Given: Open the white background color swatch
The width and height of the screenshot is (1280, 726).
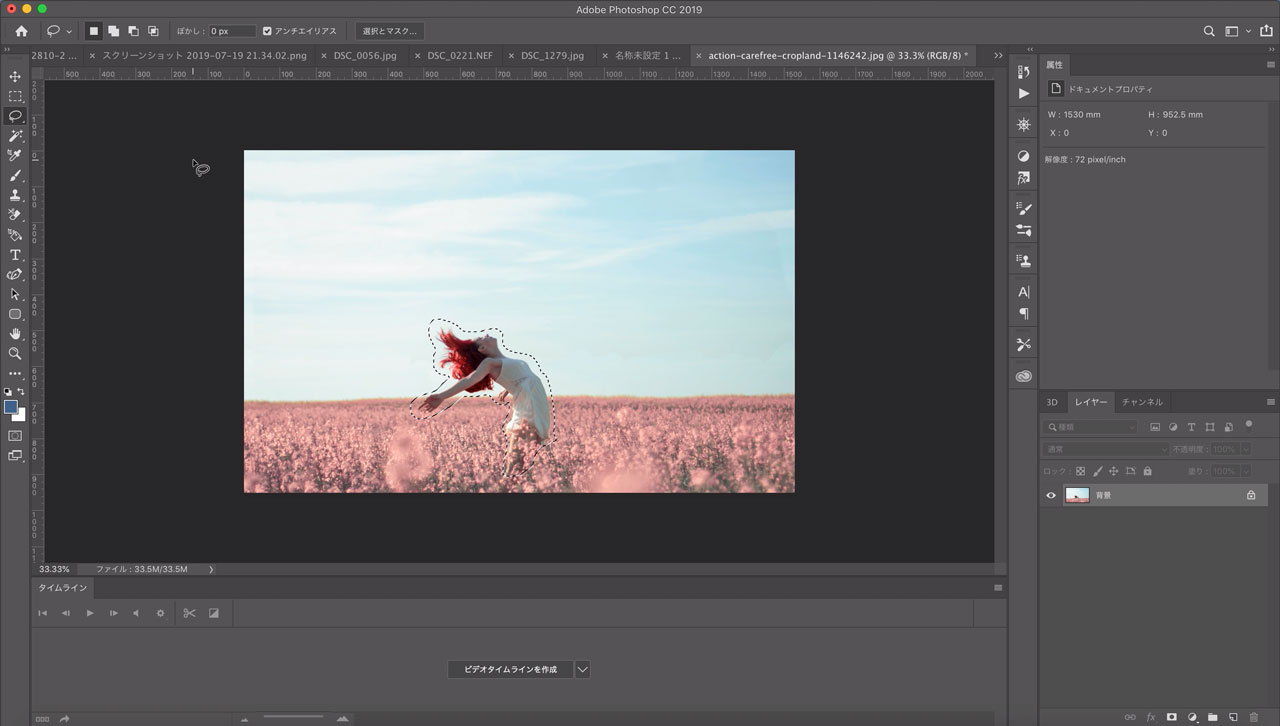Looking at the screenshot, I should tap(20, 416).
